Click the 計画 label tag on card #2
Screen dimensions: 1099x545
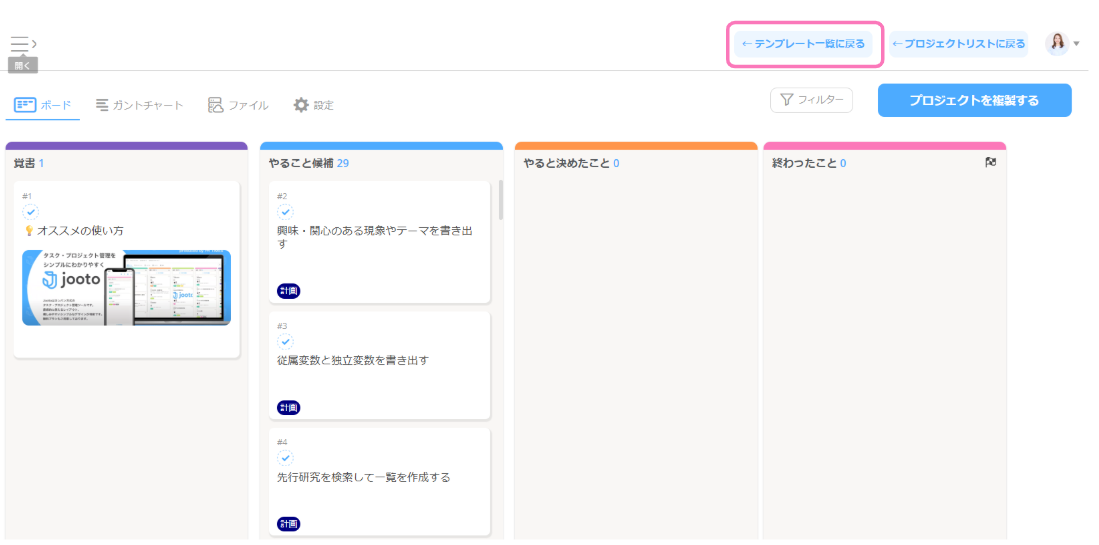click(289, 291)
